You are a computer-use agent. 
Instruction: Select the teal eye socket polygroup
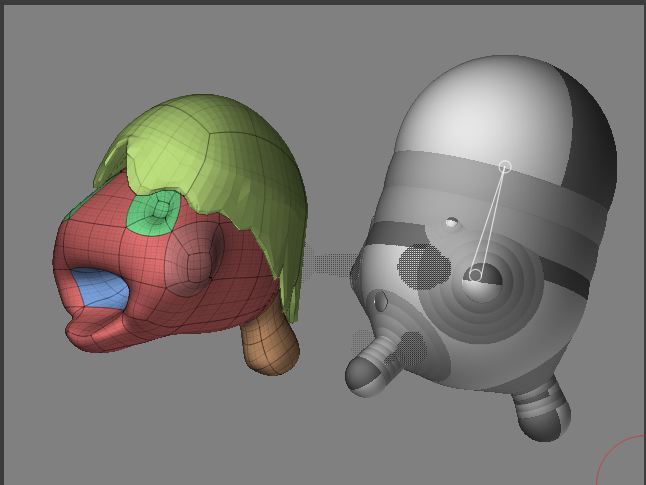[153, 214]
